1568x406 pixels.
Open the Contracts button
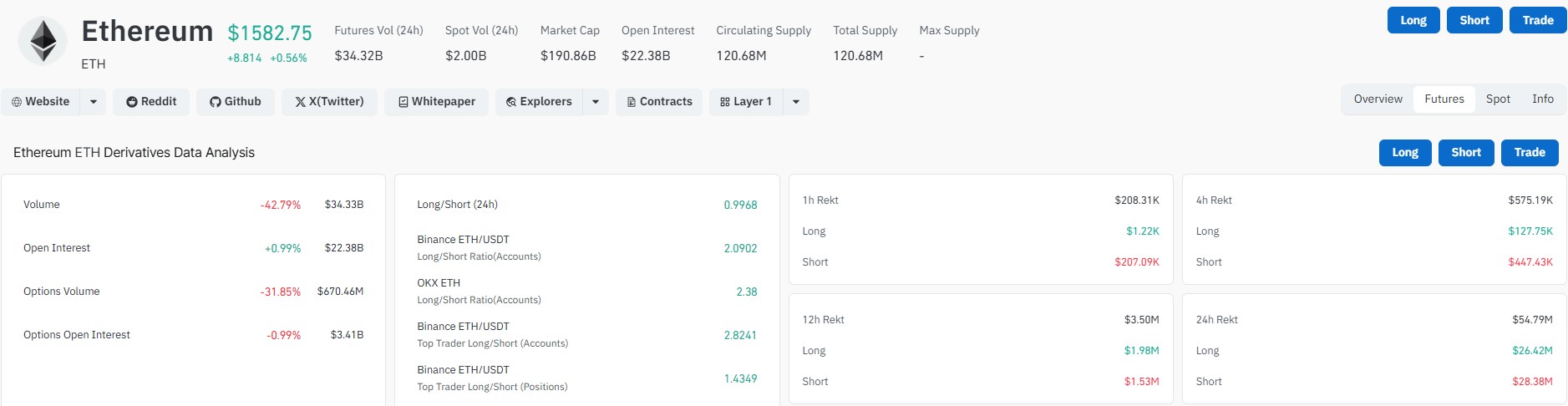point(660,102)
